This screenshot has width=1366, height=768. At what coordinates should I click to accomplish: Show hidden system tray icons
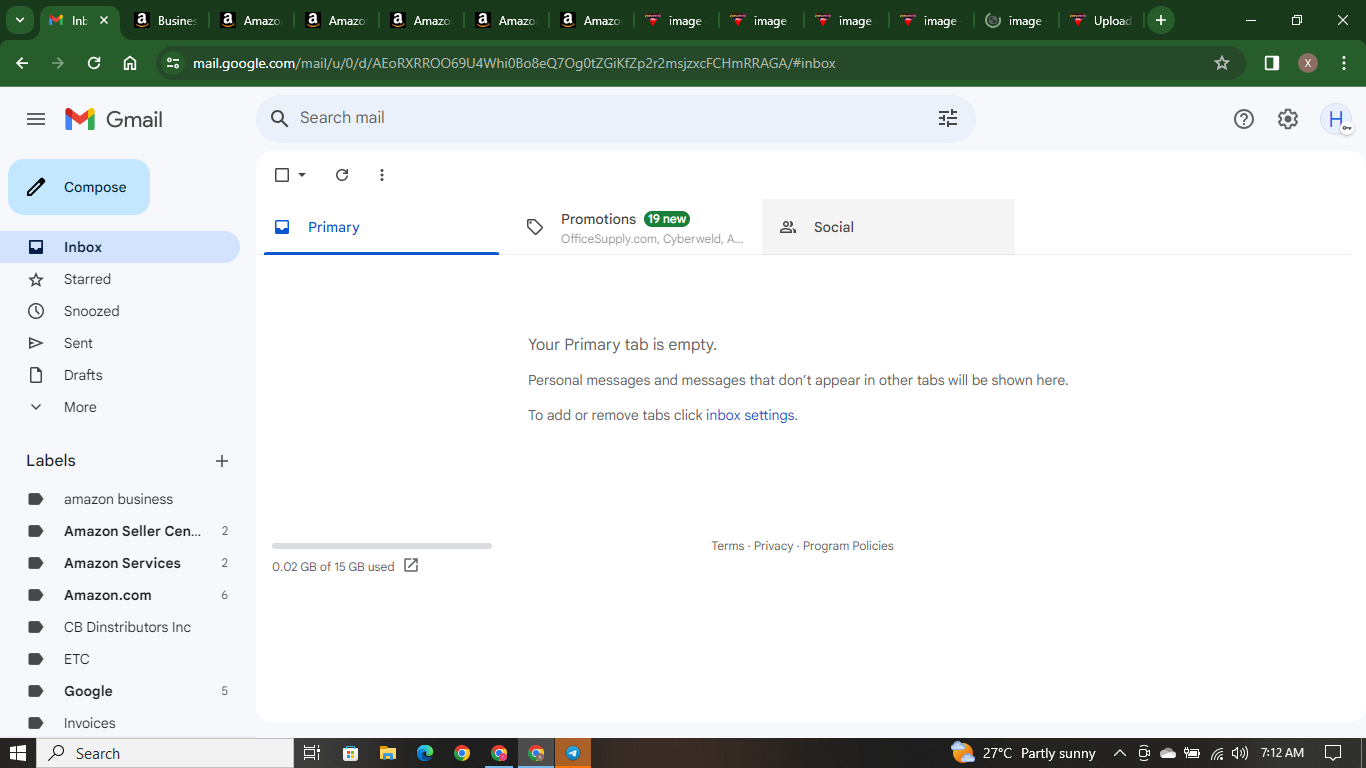(x=1119, y=753)
